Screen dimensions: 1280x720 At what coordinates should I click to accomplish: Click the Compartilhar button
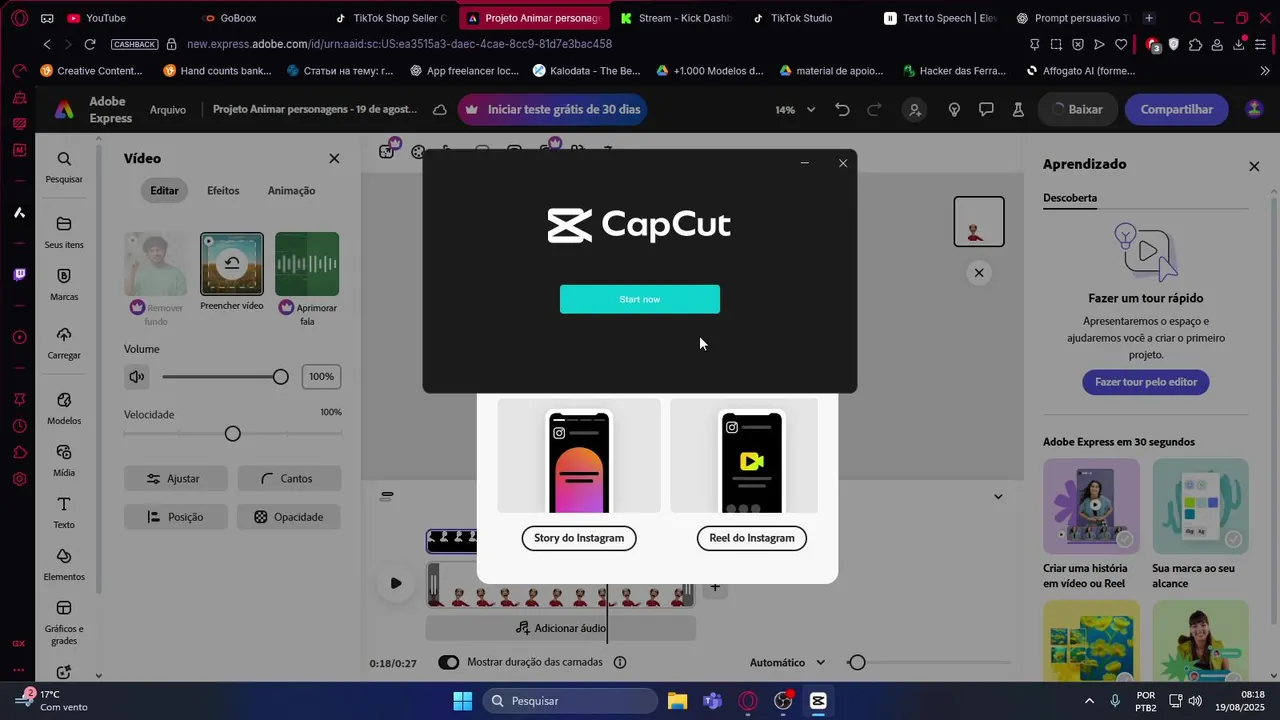coord(1177,110)
